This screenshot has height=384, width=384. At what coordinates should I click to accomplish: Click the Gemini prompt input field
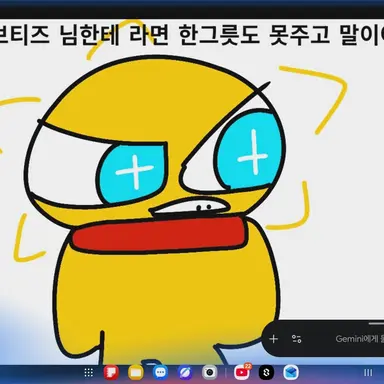click(359, 339)
